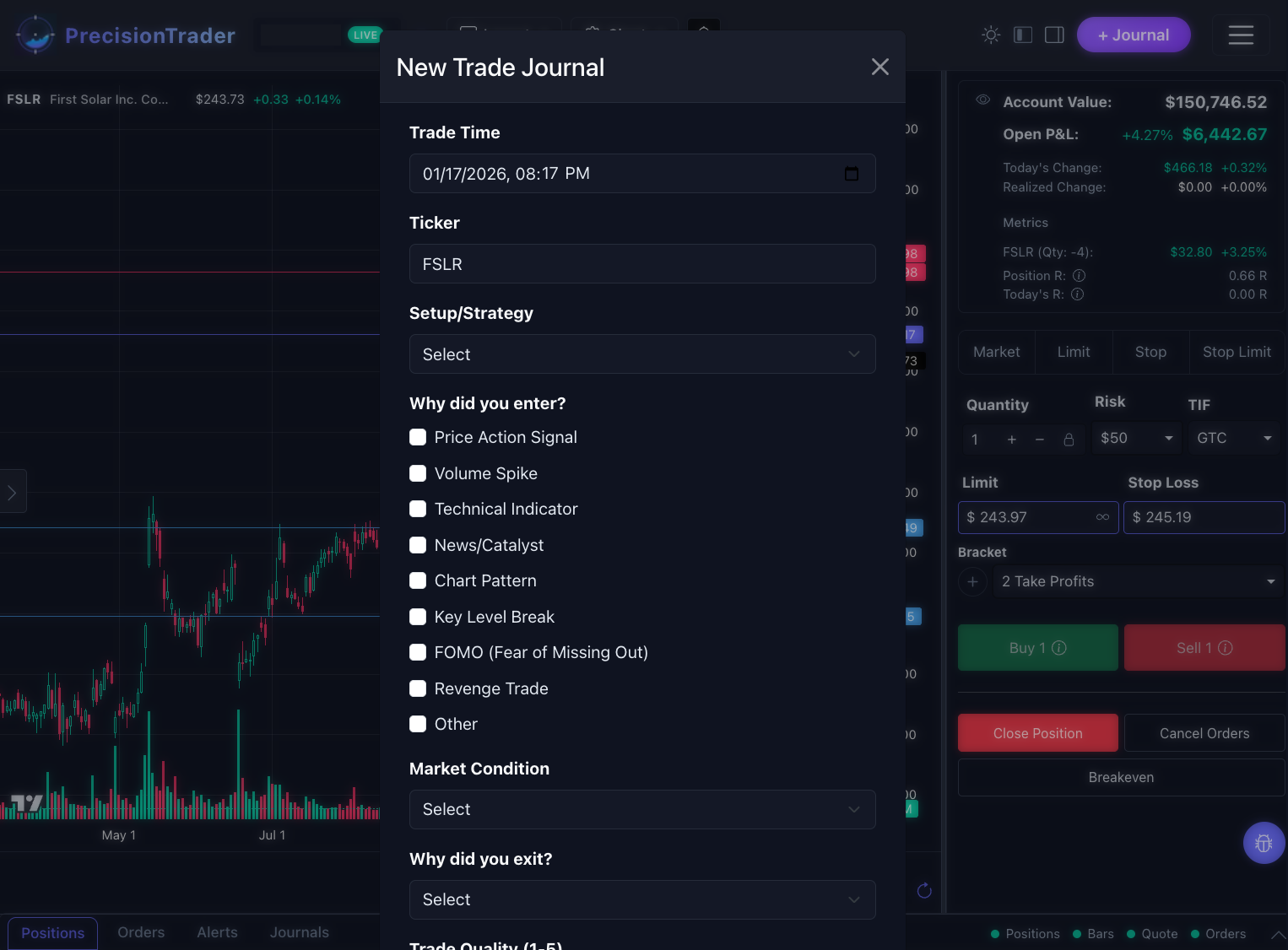1288x950 pixels.
Task: Check Technical Indicator checkbox
Action: 418,509
